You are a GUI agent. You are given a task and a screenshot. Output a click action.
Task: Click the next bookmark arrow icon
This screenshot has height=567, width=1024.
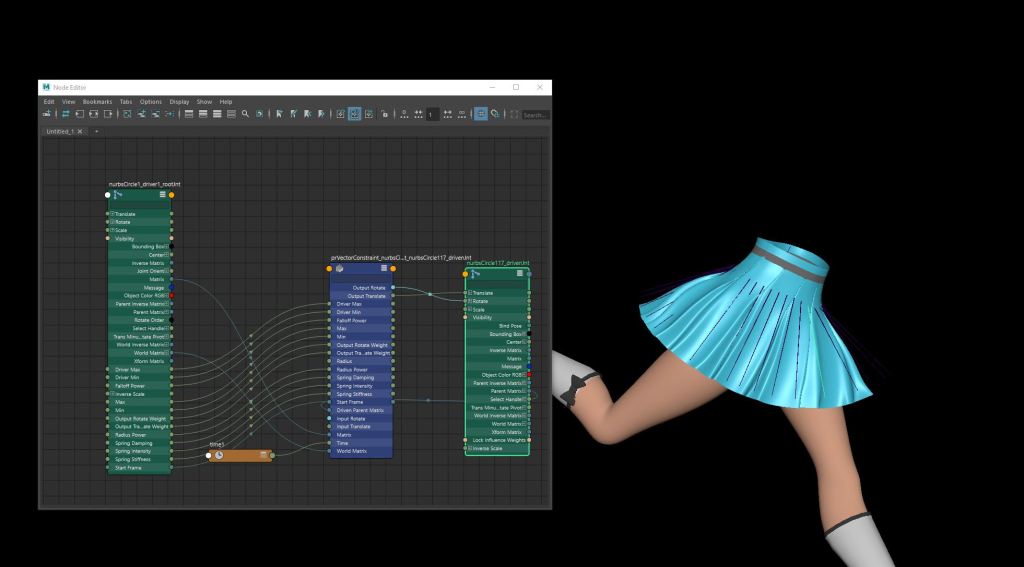pyautogui.click(x=321, y=114)
